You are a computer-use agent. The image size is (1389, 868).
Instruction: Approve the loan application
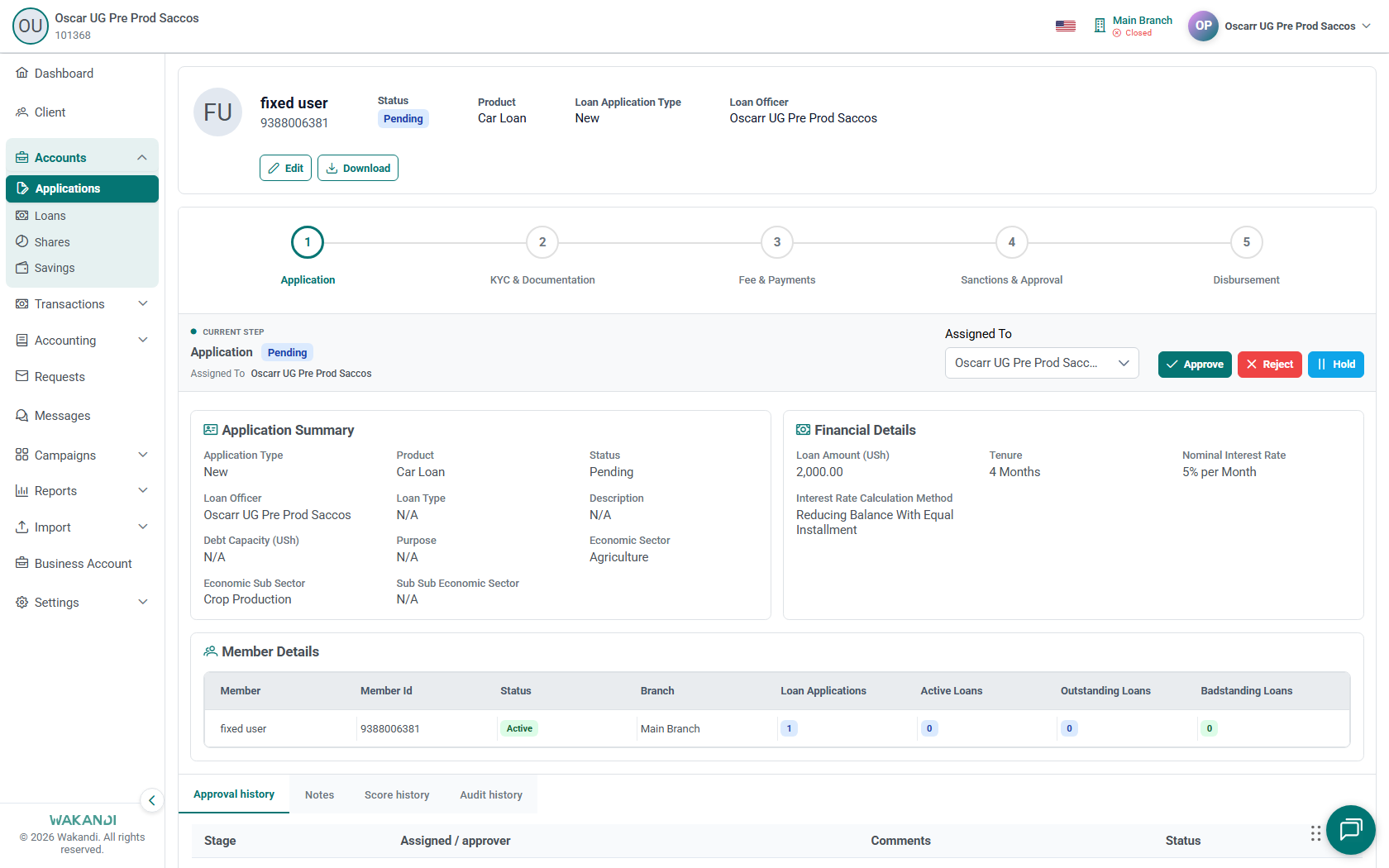click(x=1195, y=365)
